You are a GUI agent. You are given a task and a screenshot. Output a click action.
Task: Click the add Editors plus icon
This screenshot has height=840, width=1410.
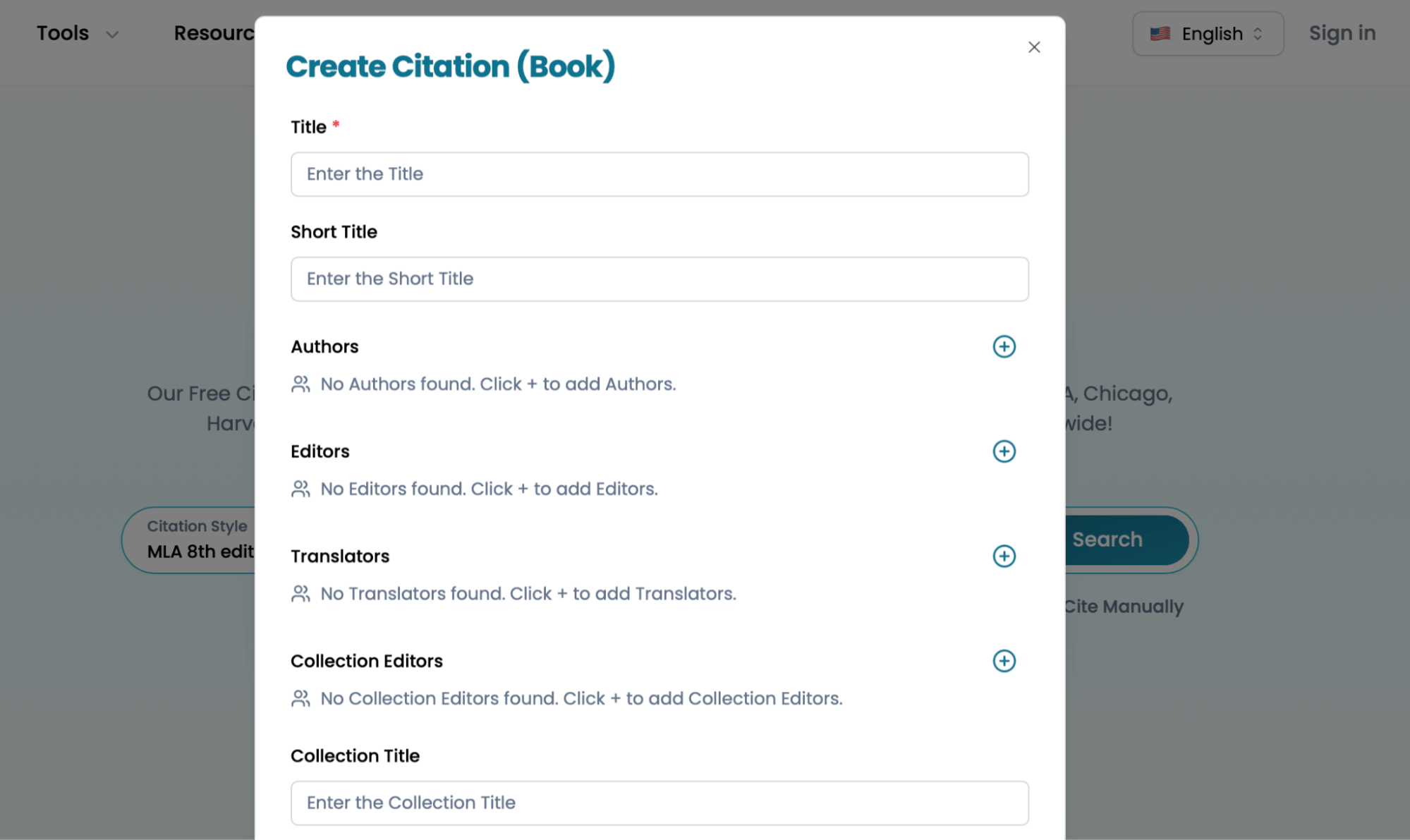coord(1004,451)
